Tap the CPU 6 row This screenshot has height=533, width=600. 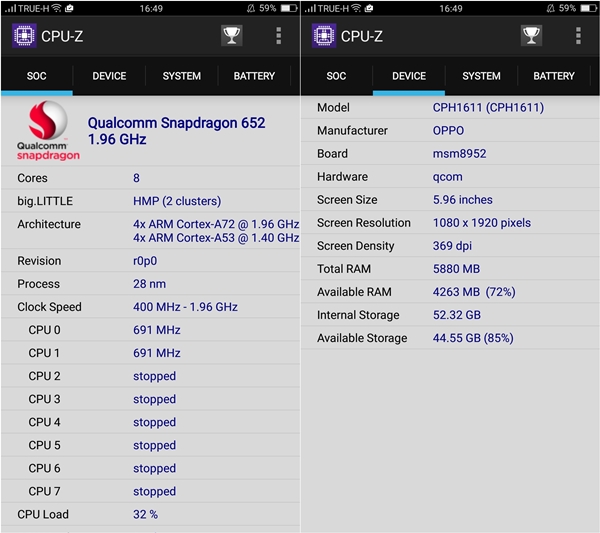tap(150, 468)
